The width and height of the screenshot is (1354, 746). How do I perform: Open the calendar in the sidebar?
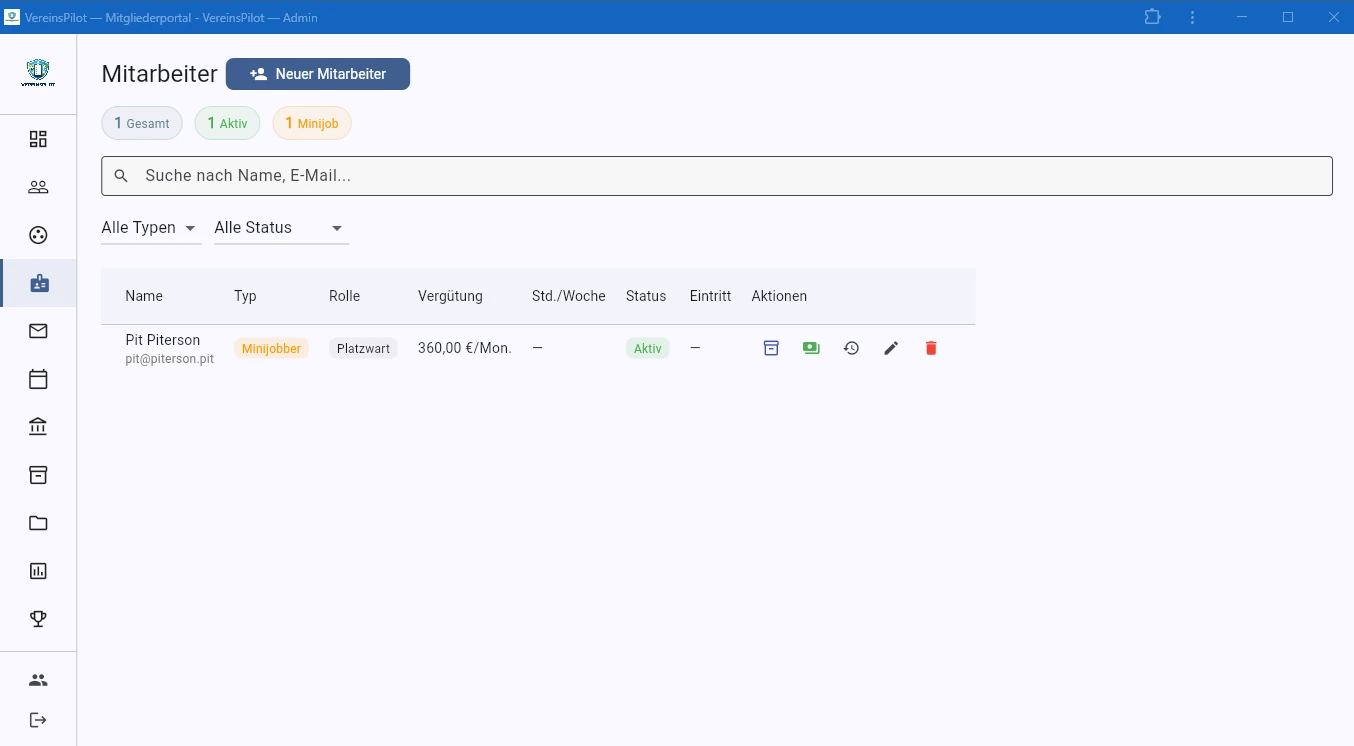coord(38,379)
